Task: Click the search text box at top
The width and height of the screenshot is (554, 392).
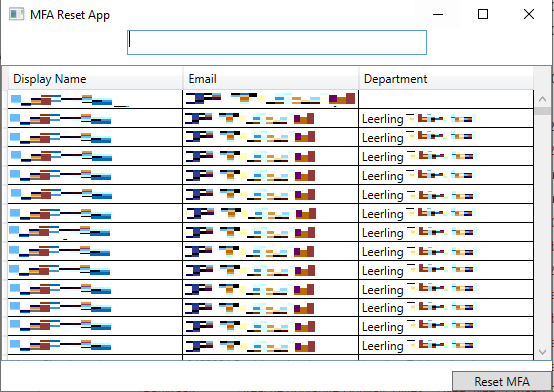Action: pos(277,42)
